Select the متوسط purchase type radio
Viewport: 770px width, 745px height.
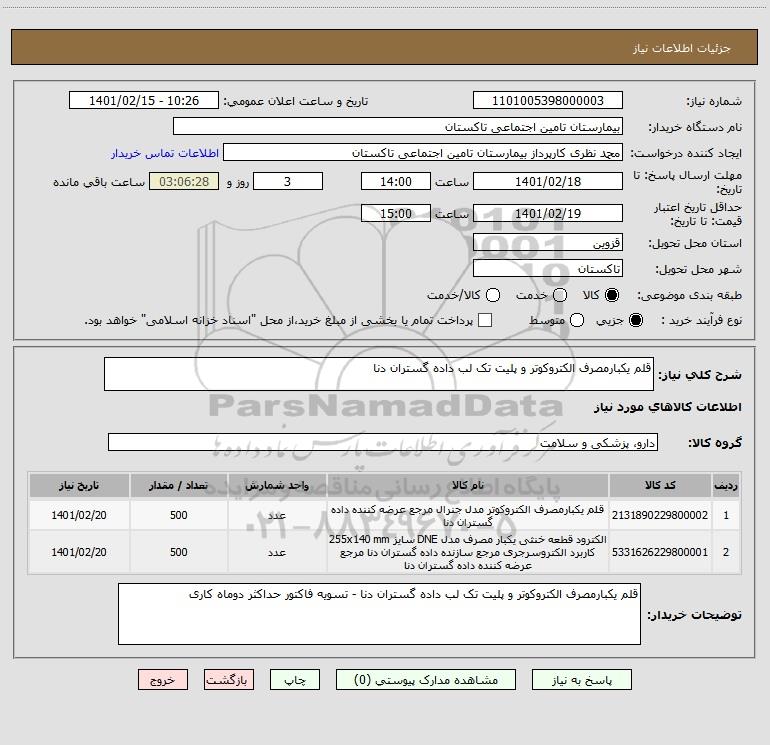point(577,320)
